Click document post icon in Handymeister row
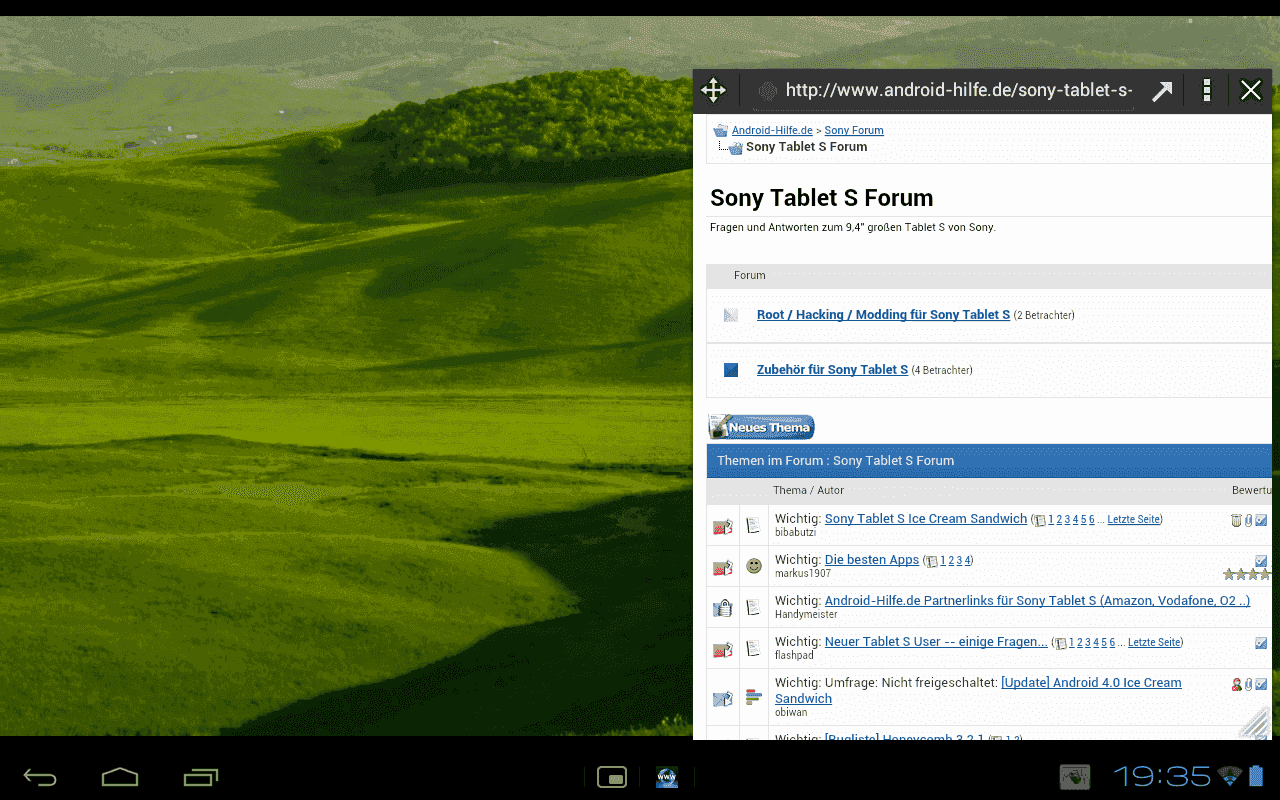 pyautogui.click(x=754, y=607)
